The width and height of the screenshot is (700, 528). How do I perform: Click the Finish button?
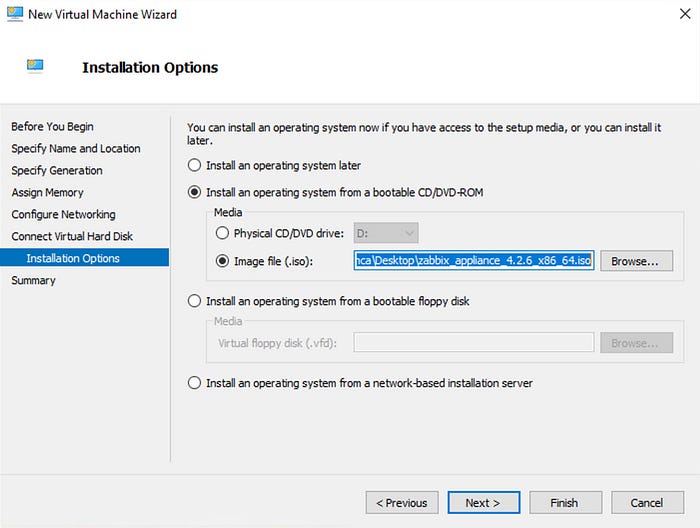566,503
